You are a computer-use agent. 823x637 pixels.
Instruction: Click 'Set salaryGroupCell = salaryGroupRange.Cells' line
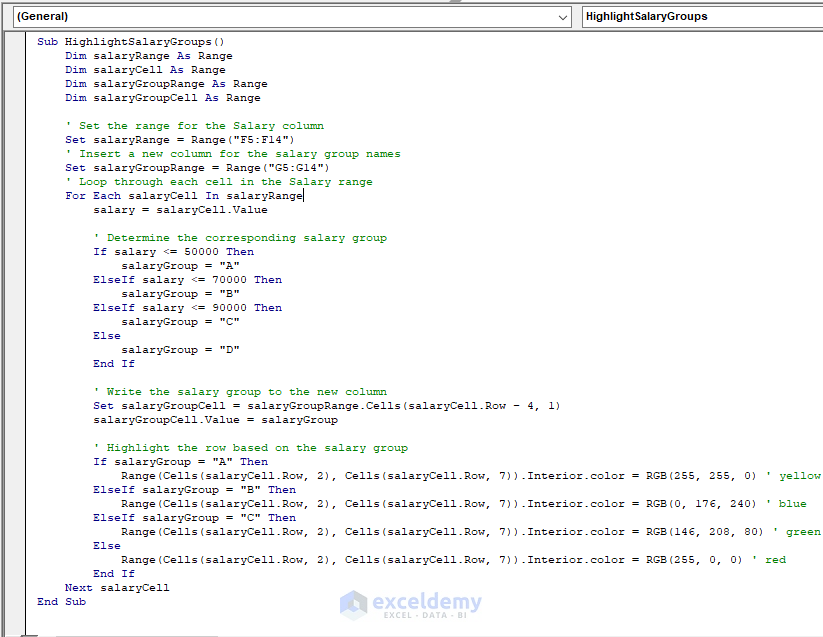click(327, 406)
